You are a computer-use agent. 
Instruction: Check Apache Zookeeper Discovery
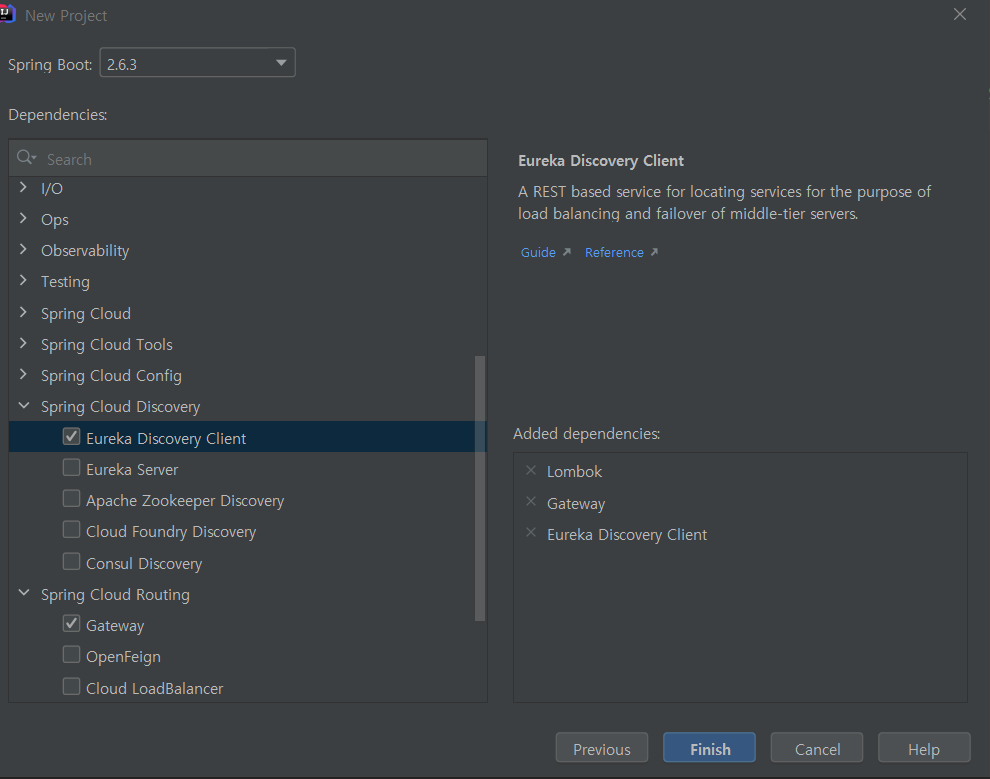click(x=71, y=499)
